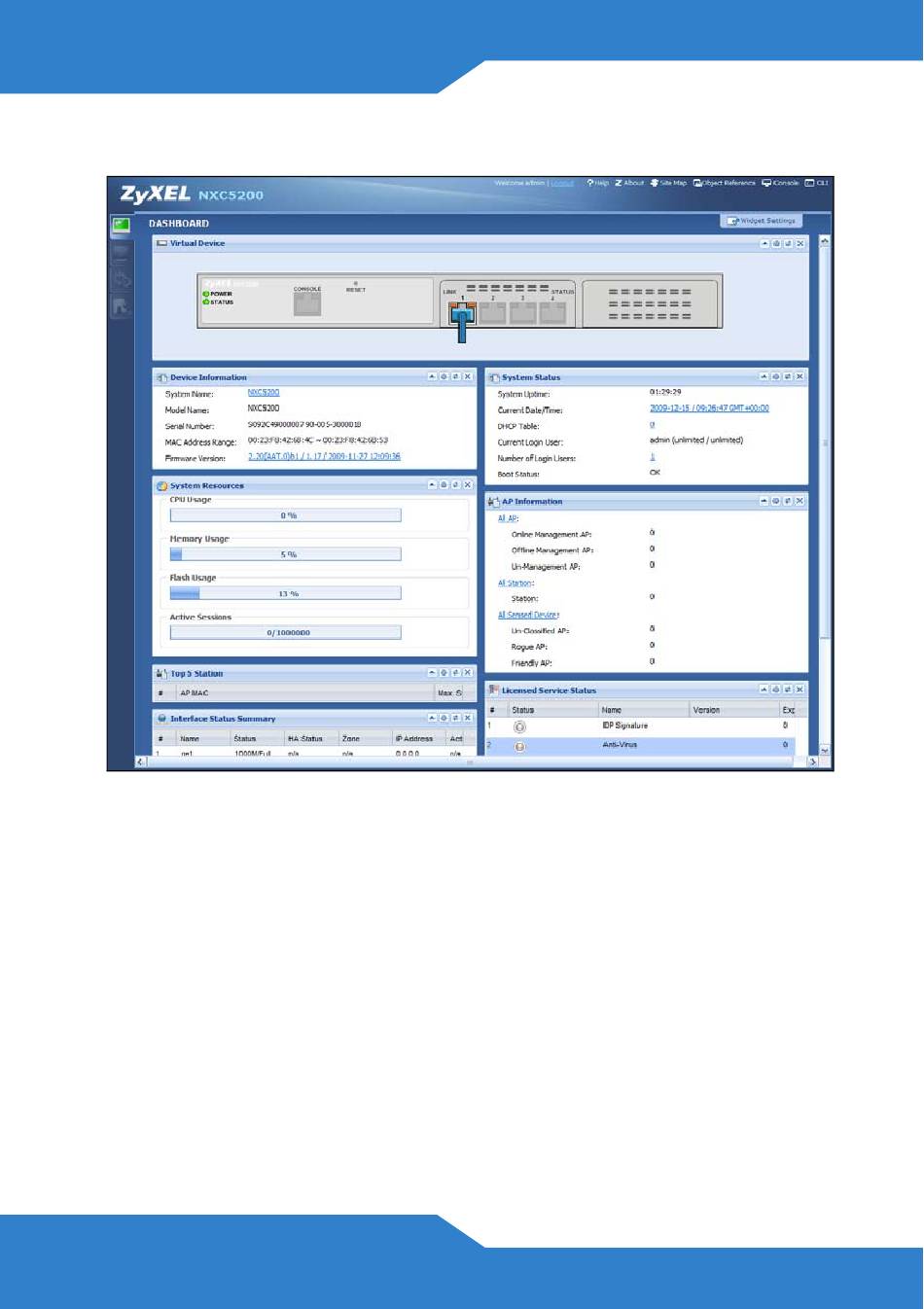Click the horizontal scrollbar right arrow
Image resolution: width=924 pixels, height=1309 pixels.
pyautogui.click(x=813, y=762)
